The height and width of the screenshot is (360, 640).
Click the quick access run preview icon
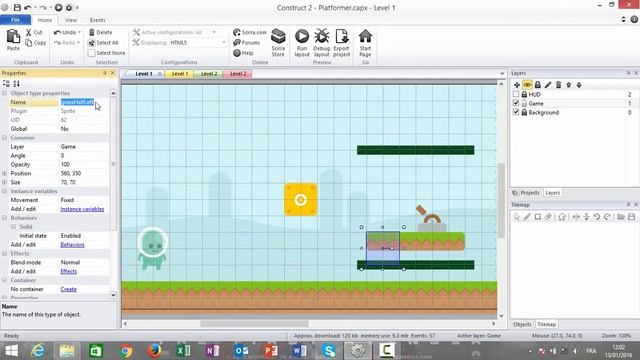[x=58, y=7]
